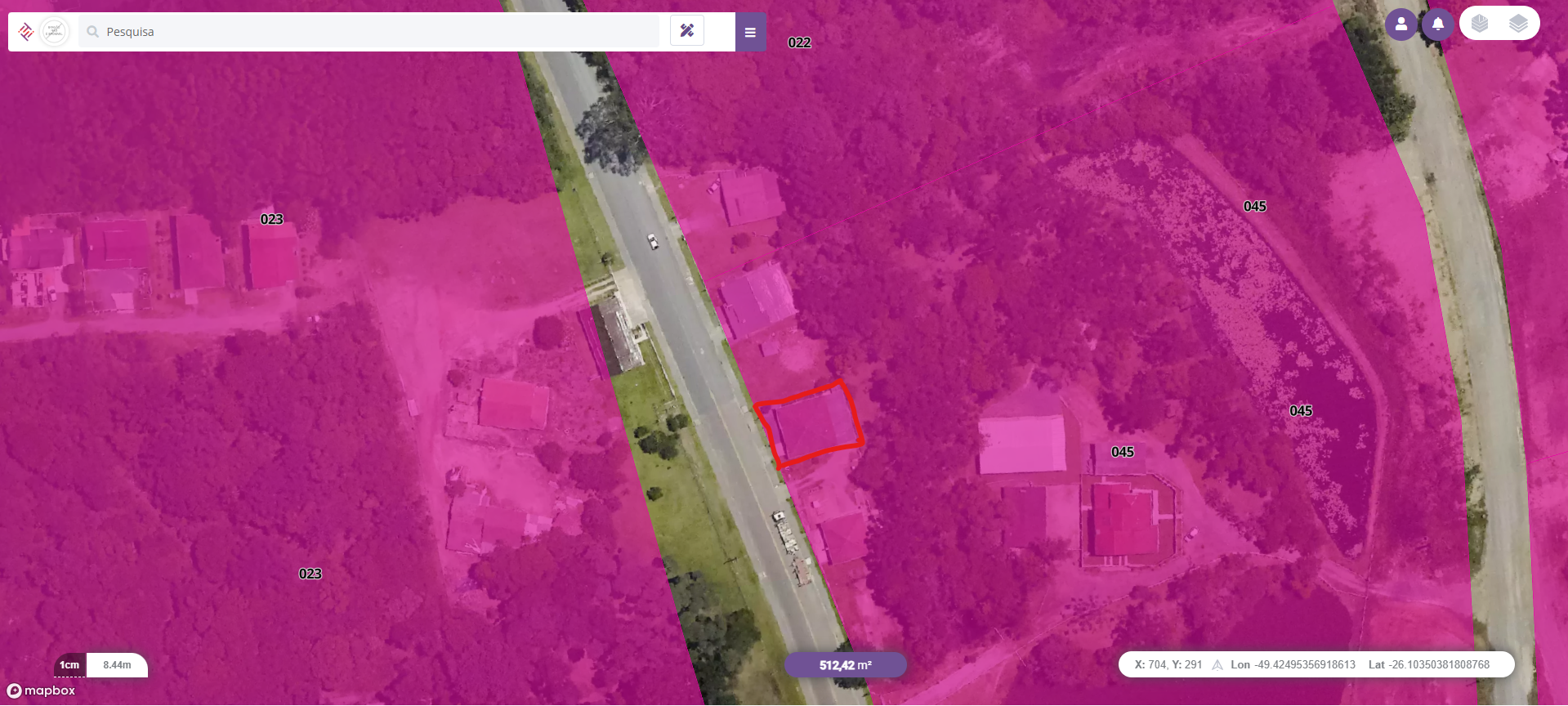
Task: Click the 1cm scale indicator
Action: [x=70, y=665]
